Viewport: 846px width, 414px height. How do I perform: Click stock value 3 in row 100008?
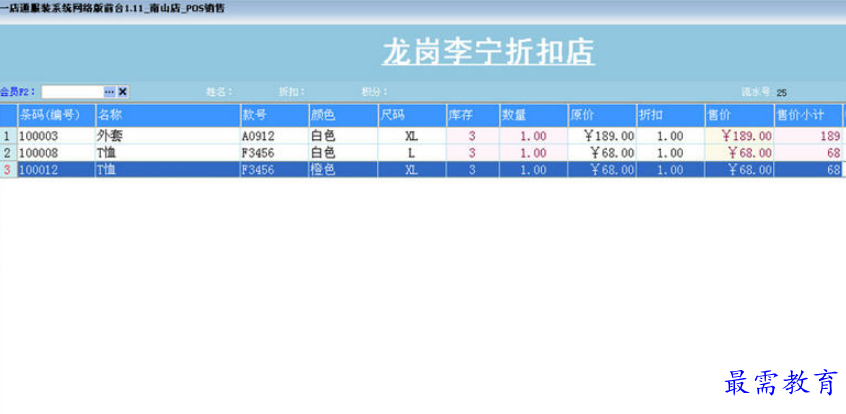473,153
